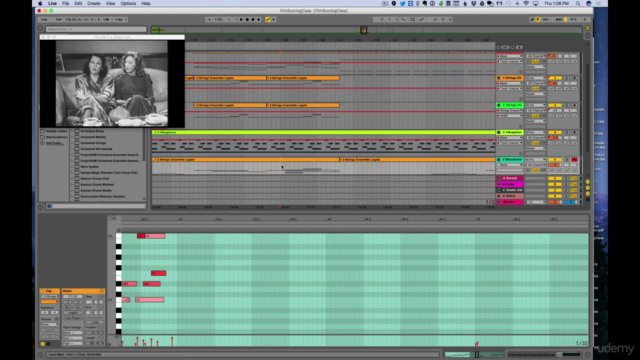Select Session Drums Studio in the browser

pos(96,190)
